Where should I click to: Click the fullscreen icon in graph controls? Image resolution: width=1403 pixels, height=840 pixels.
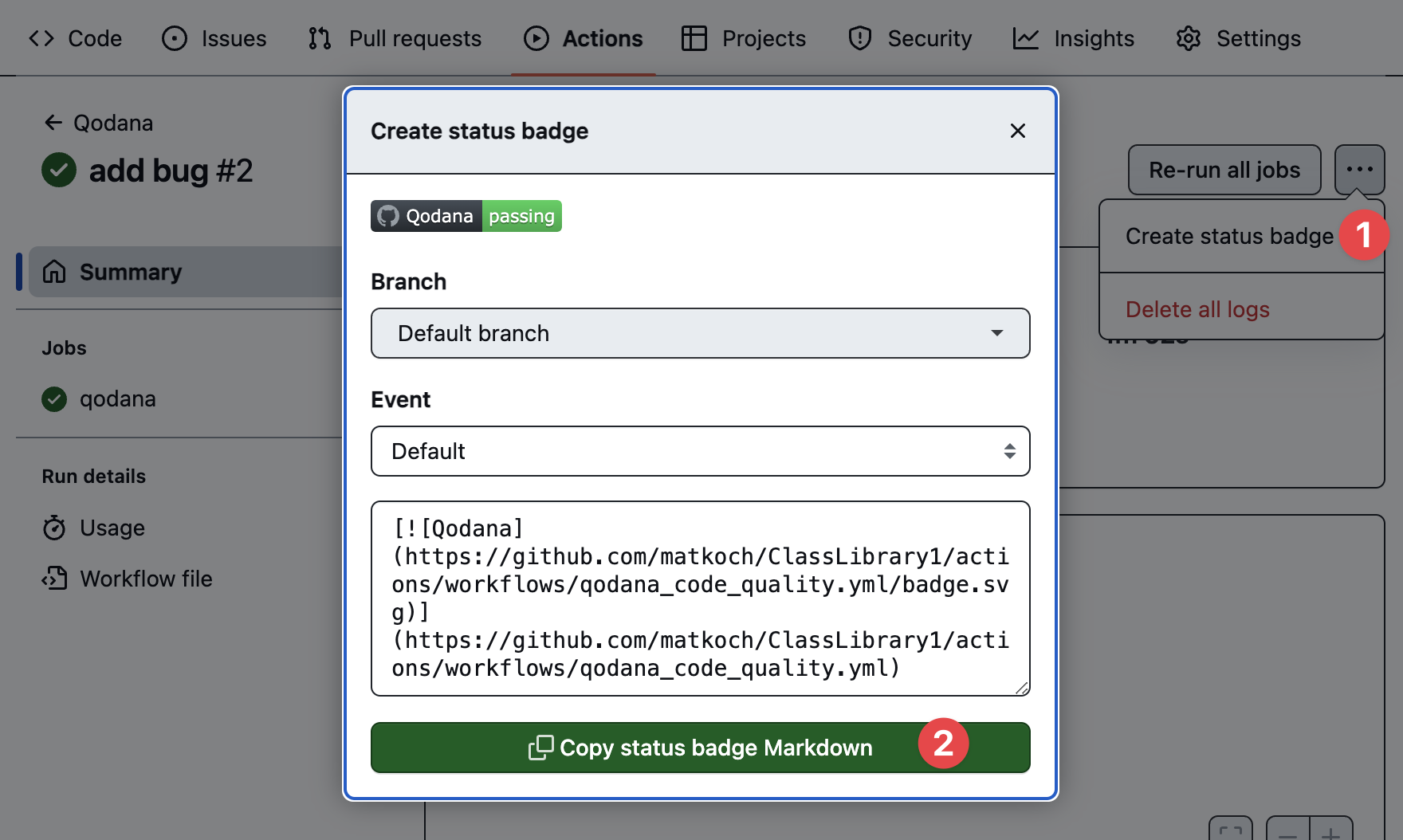coord(1231,830)
